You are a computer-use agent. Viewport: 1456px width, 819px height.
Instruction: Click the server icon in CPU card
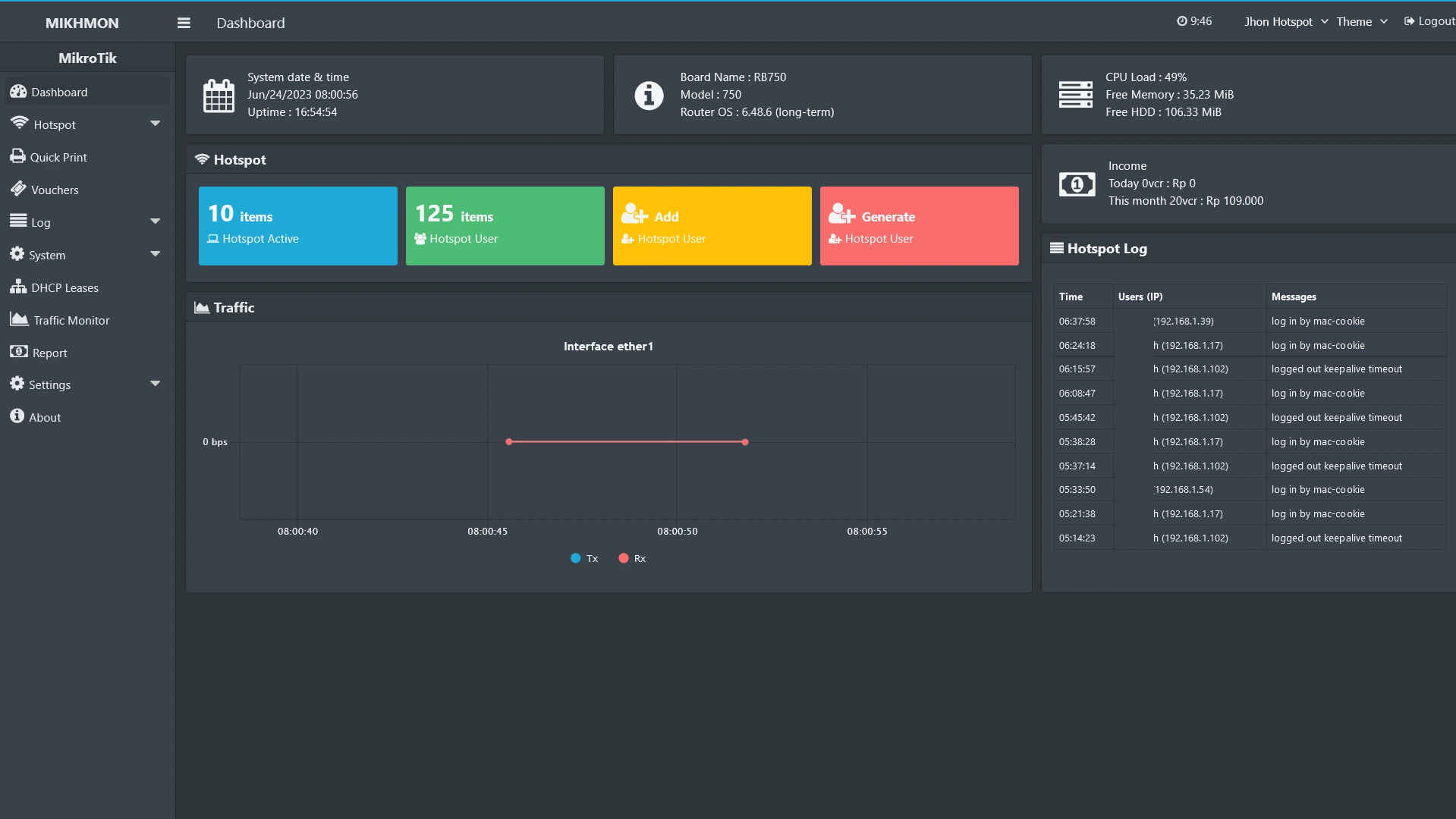1075,95
